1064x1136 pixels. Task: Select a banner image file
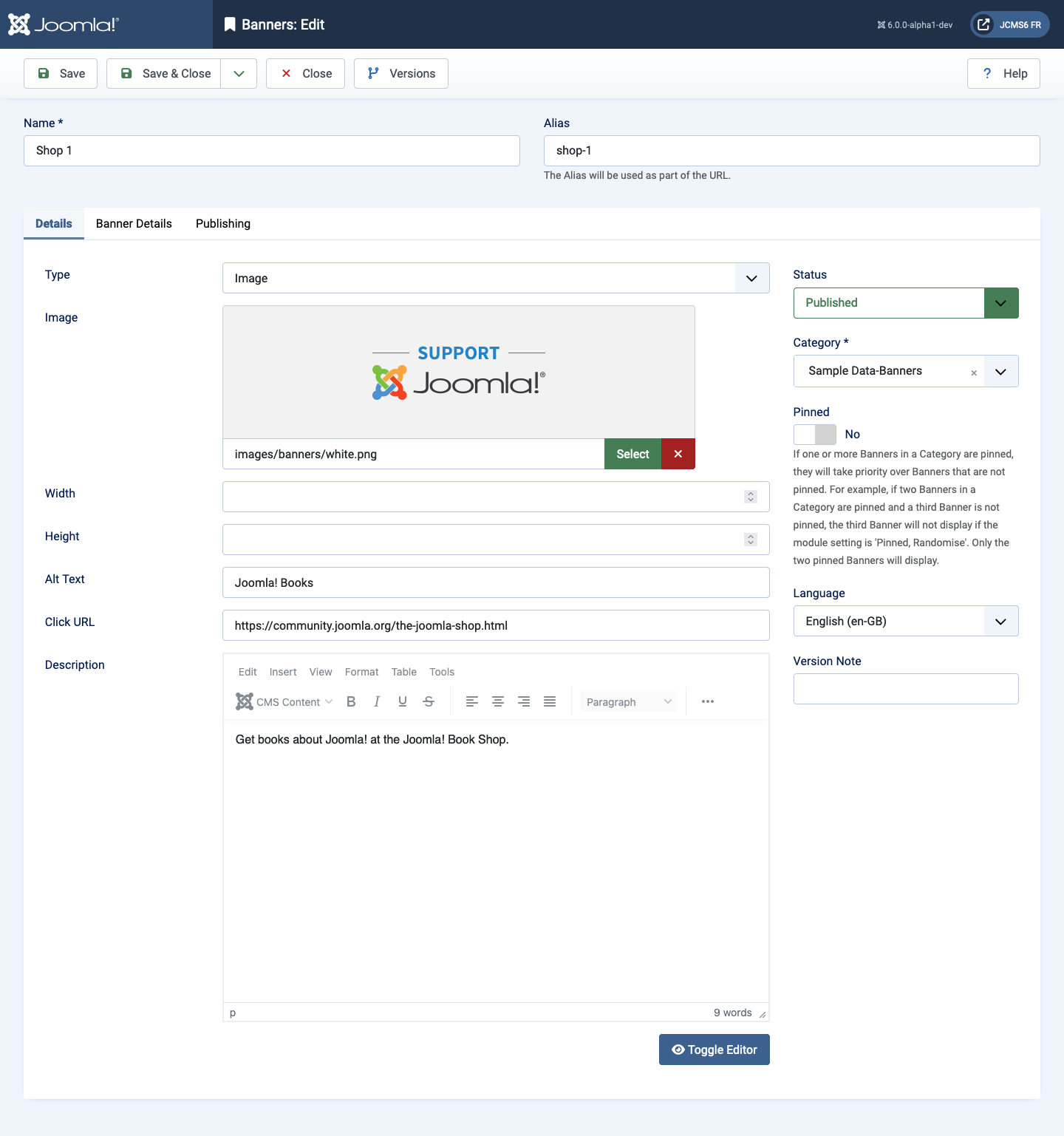click(x=633, y=454)
